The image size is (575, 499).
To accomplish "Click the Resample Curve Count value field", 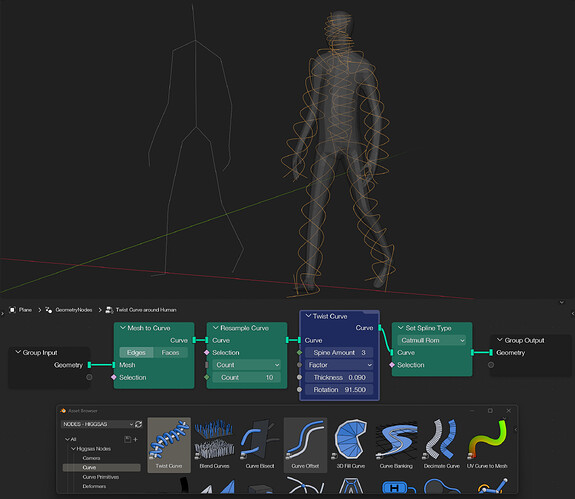I will coord(247,377).
